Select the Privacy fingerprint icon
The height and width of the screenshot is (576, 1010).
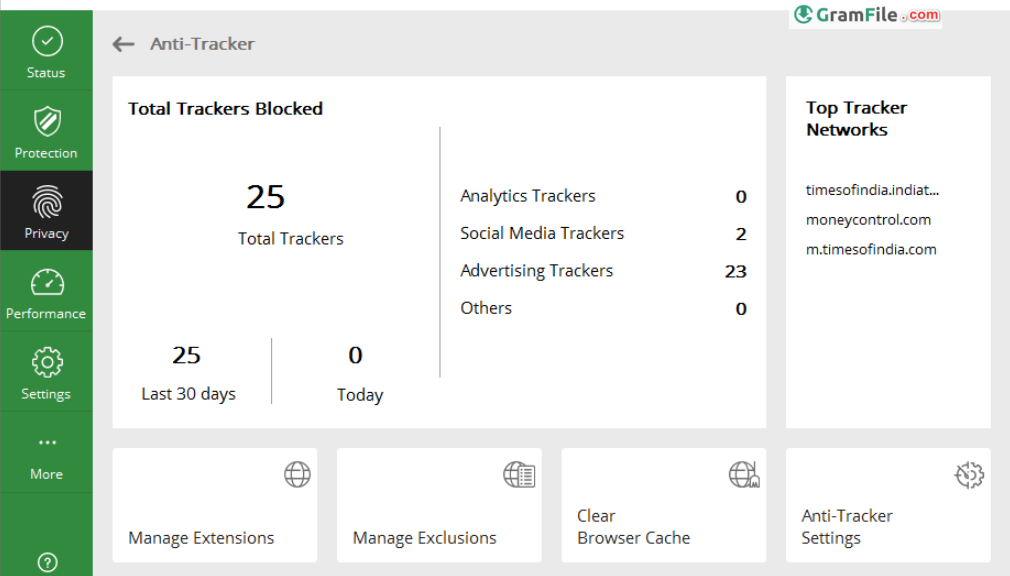[x=47, y=202]
